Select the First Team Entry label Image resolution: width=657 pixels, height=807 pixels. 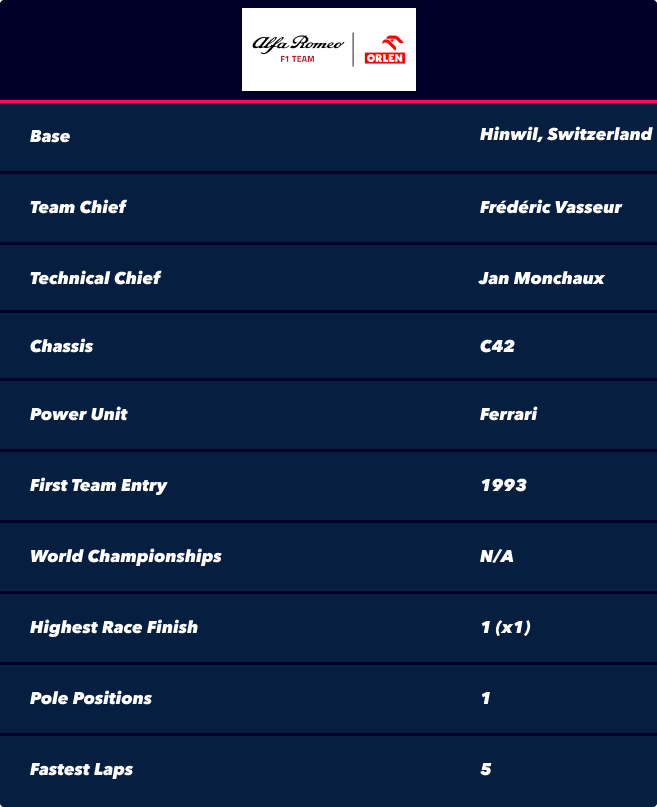pyautogui.click(x=99, y=485)
